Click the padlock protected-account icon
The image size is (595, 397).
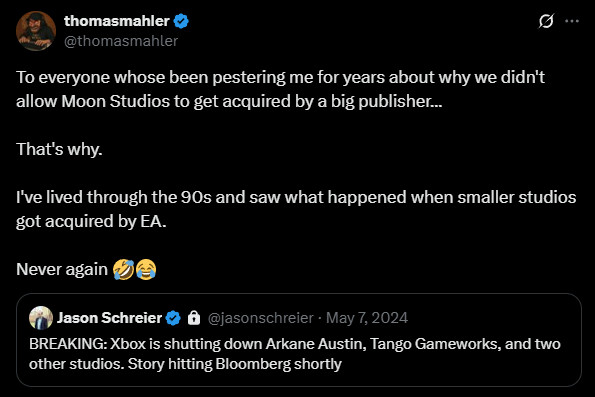[x=194, y=318]
